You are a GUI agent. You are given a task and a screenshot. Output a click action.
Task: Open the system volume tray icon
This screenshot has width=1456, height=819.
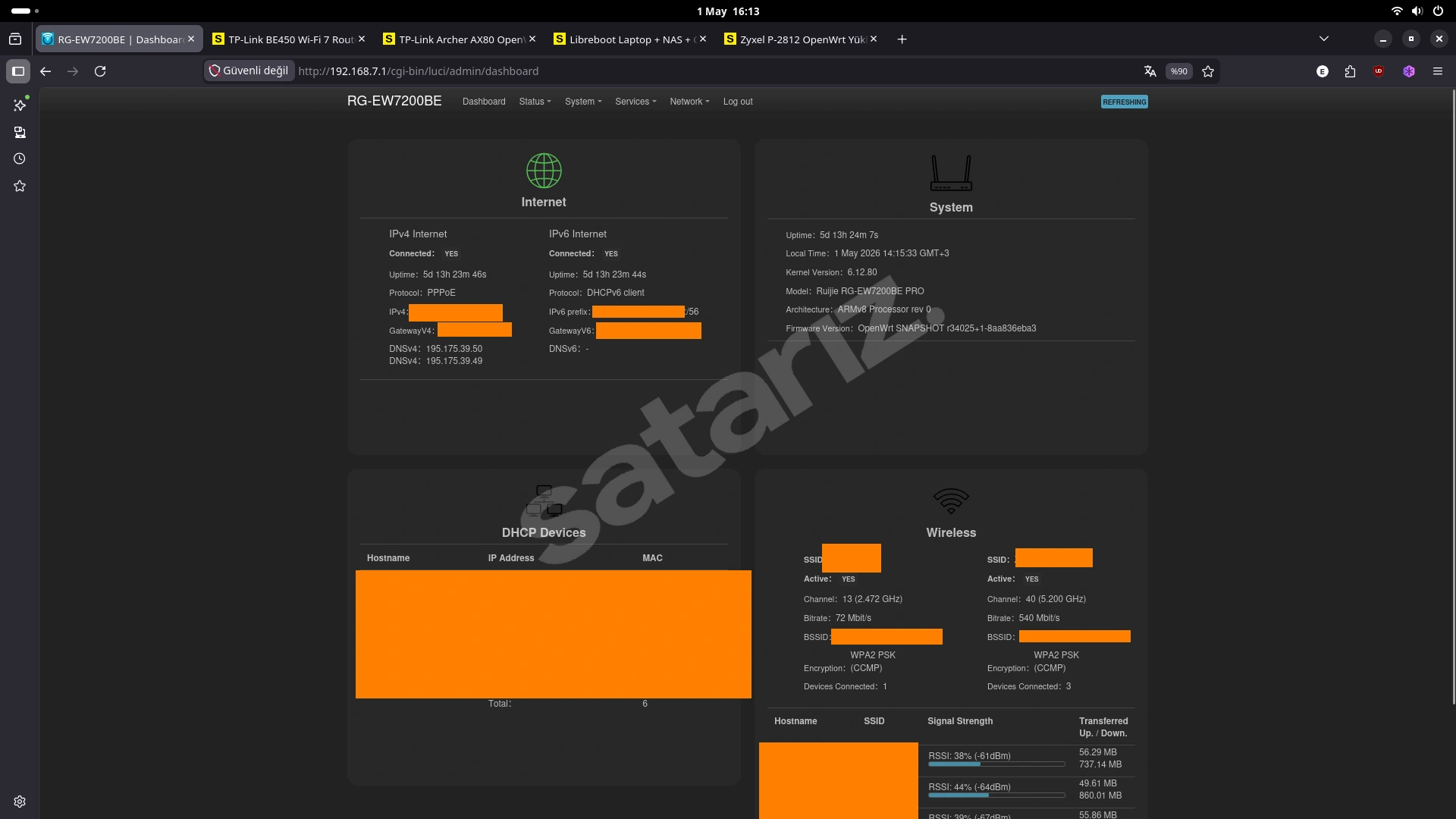click(x=1417, y=11)
